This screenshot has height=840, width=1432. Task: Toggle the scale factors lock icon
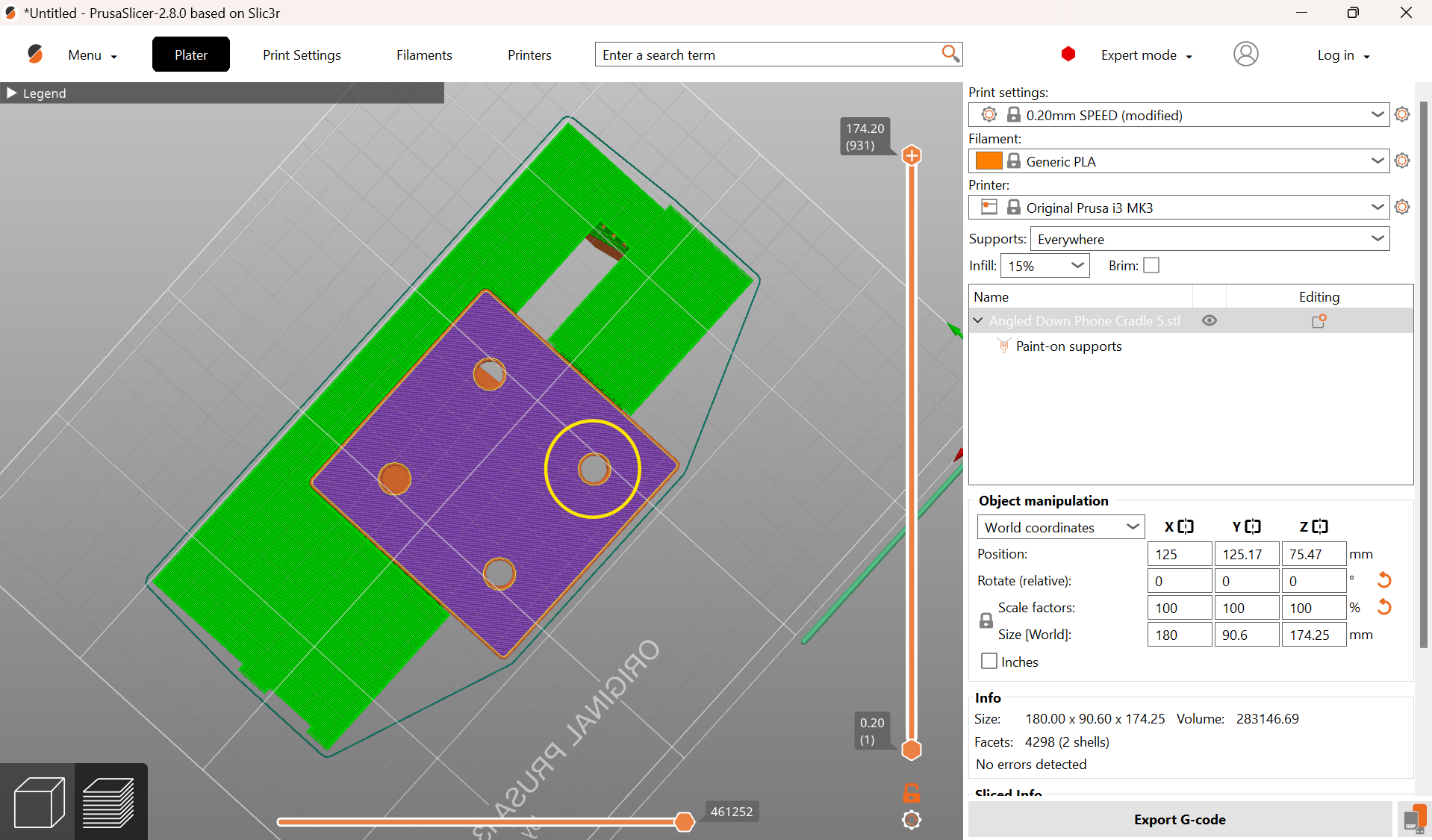(986, 620)
